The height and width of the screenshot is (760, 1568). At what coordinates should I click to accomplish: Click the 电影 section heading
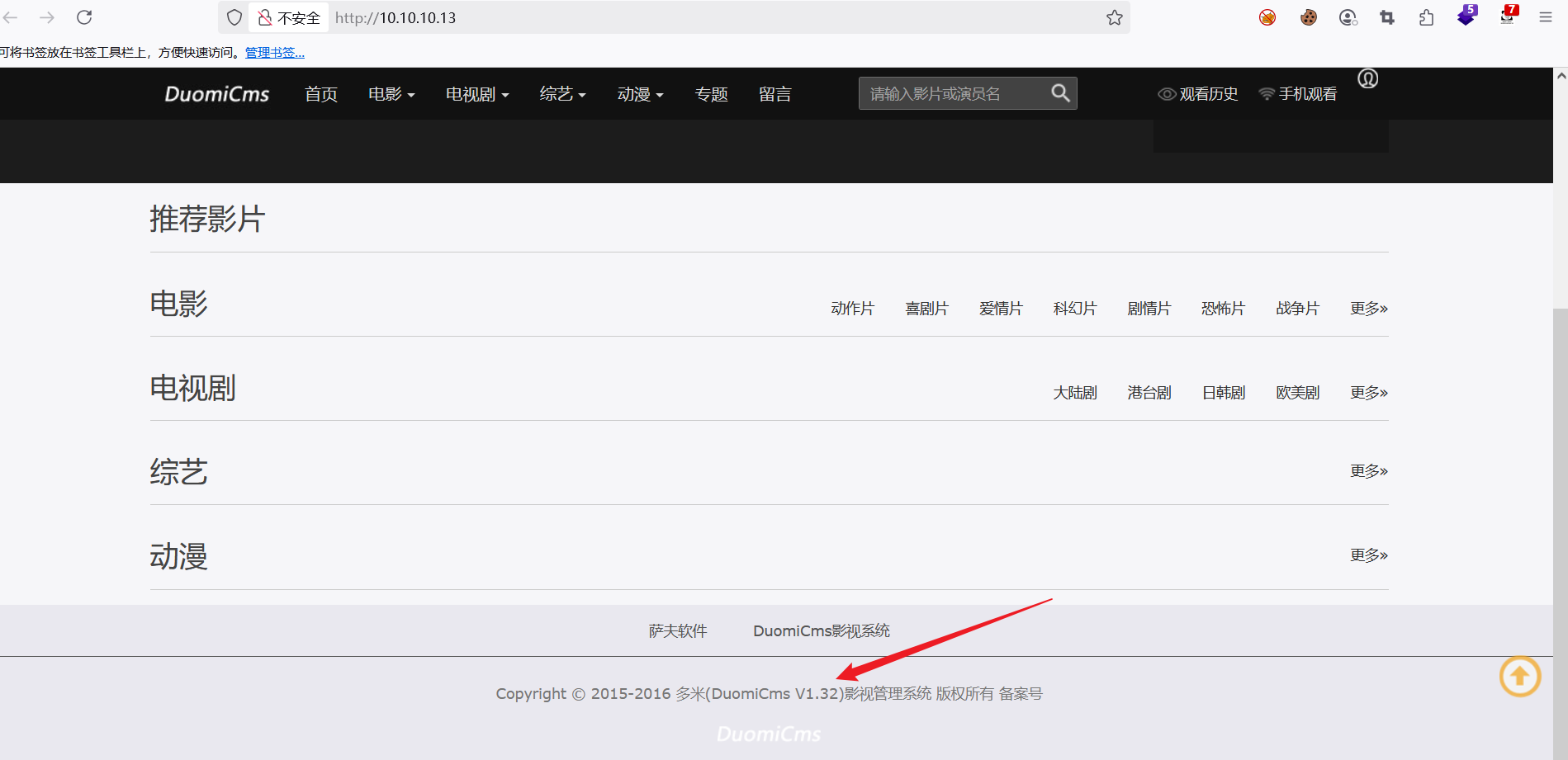[178, 304]
